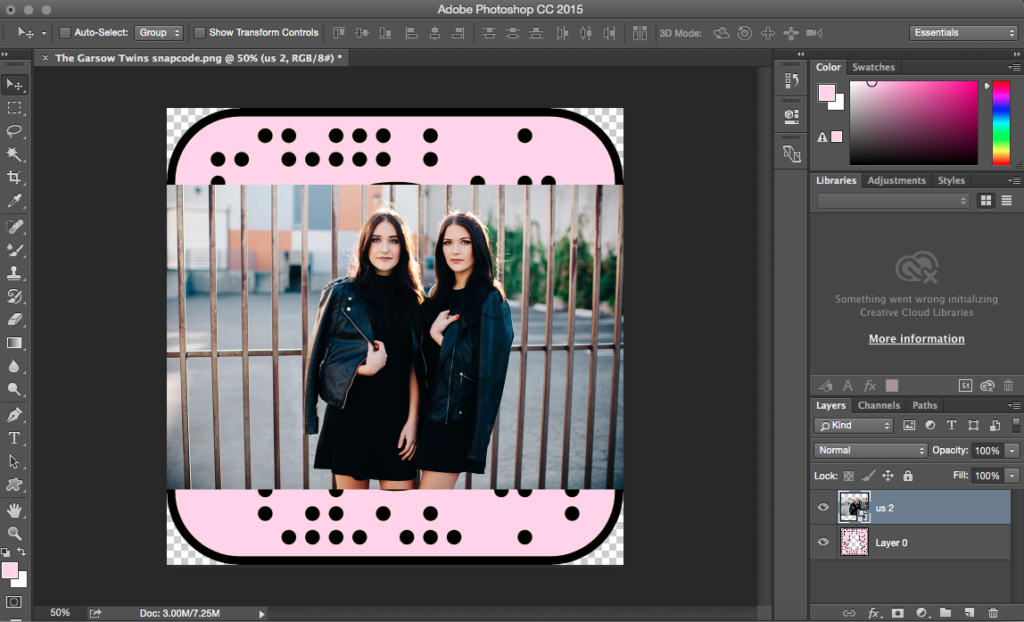Toggle lock transparent pixels
1024x622 pixels.
pyautogui.click(x=848, y=476)
